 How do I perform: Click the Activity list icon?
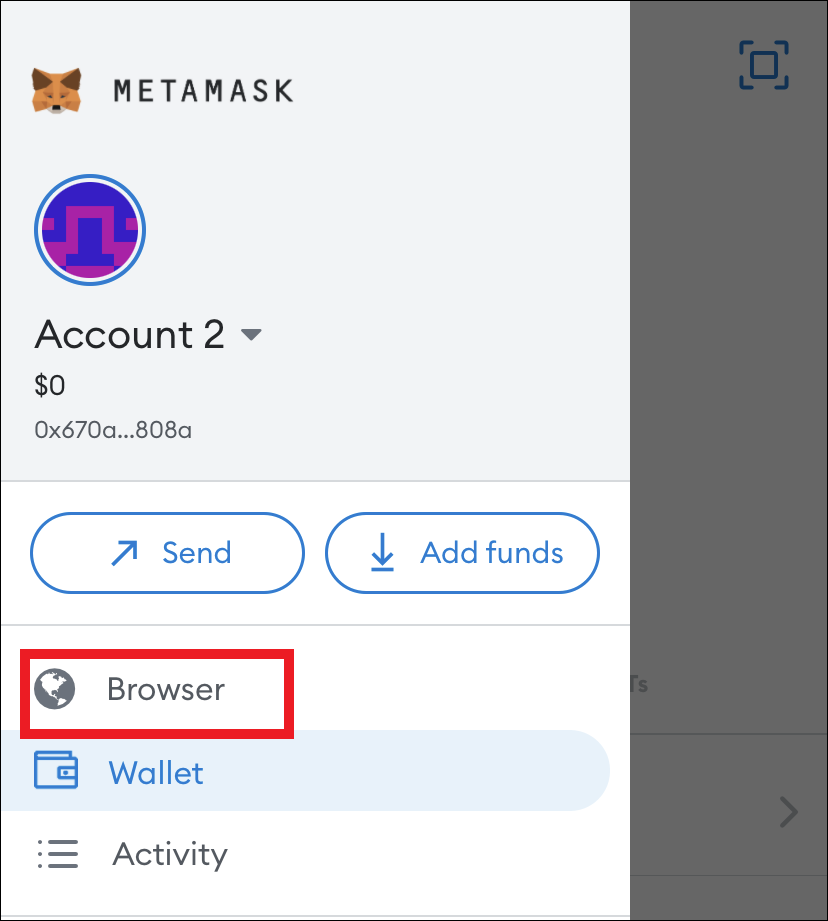(58, 854)
